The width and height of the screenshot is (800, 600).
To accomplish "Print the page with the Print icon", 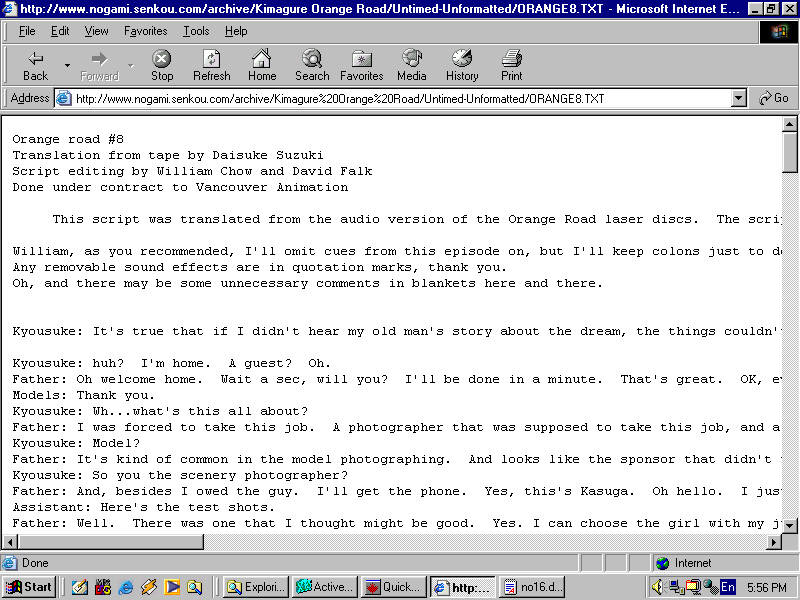I will 512,65.
